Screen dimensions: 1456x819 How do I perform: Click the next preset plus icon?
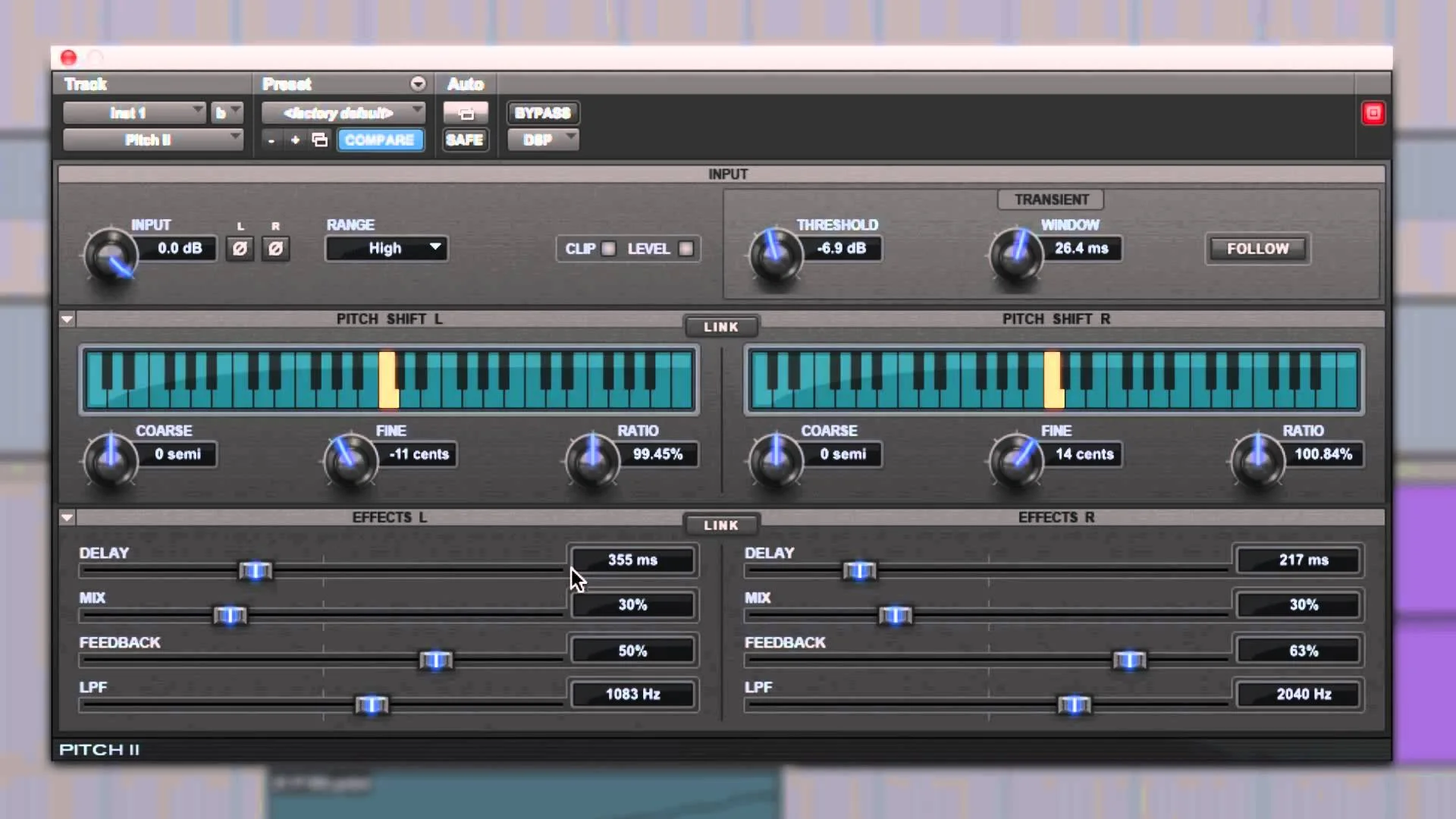click(295, 140)
